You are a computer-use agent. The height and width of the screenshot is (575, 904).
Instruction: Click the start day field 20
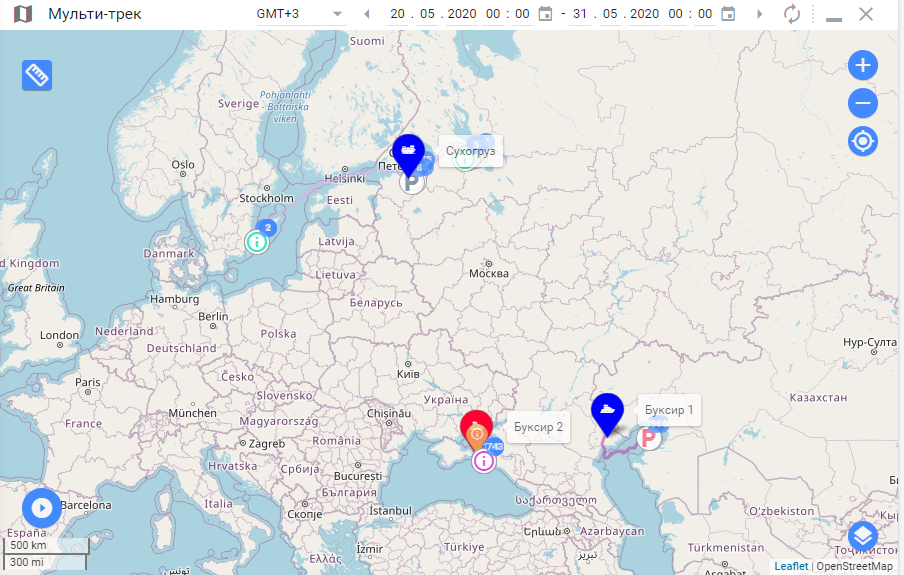[398, 14]
